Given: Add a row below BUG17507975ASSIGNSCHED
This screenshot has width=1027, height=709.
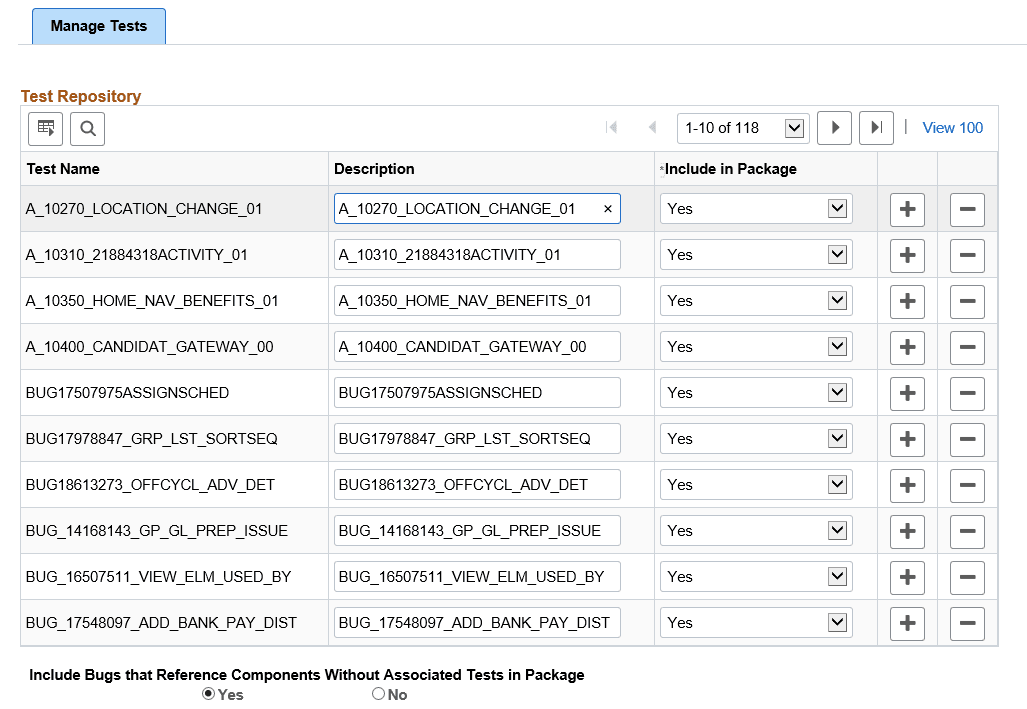Looking at the screenshot, I should pos(906,393).
